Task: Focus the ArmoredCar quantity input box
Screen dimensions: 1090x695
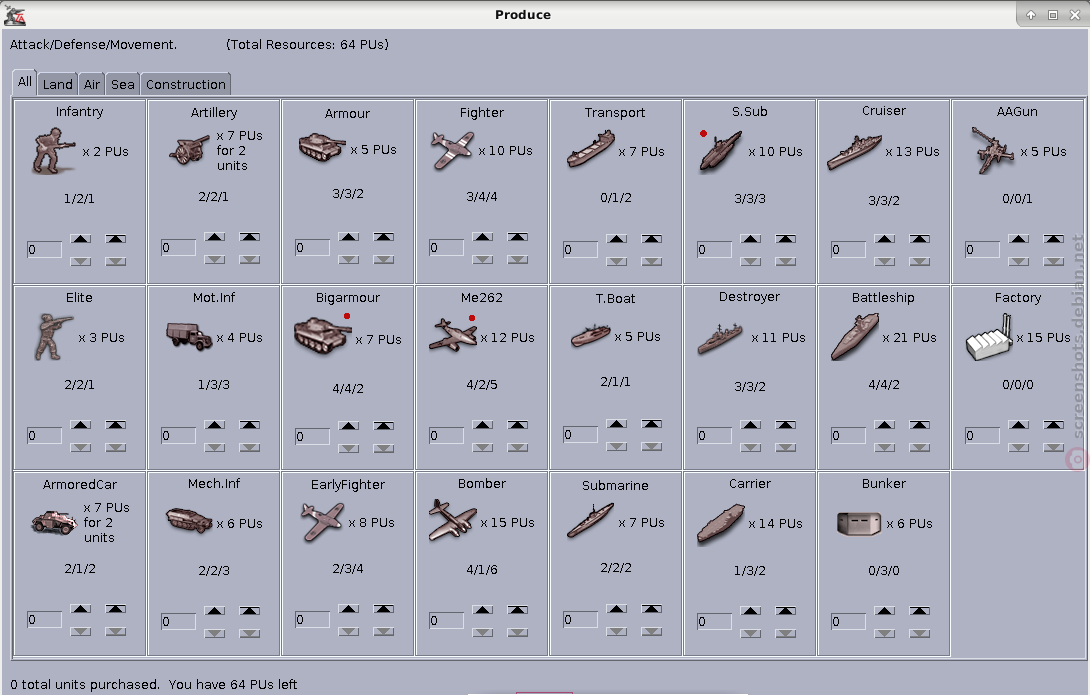Action: click(x=44, y=619)
